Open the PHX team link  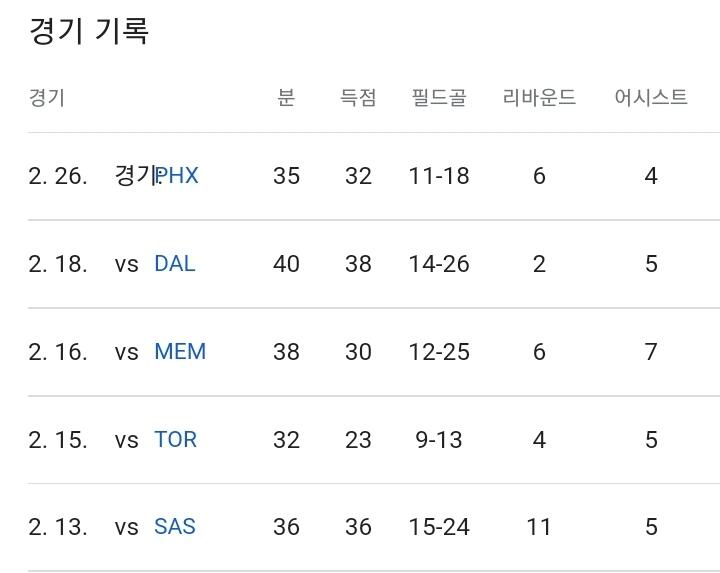[x=178, y=176]
